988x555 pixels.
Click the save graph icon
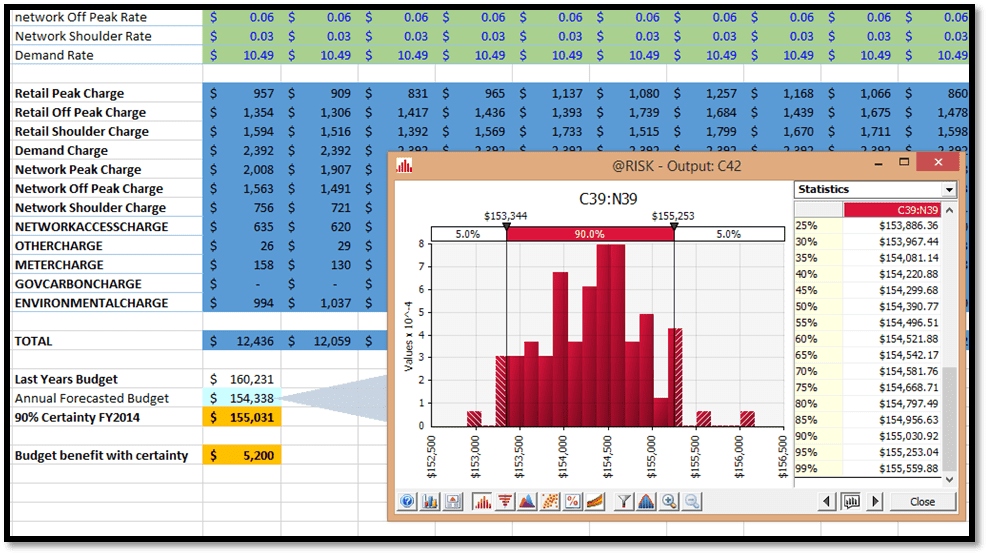point(453,502)
